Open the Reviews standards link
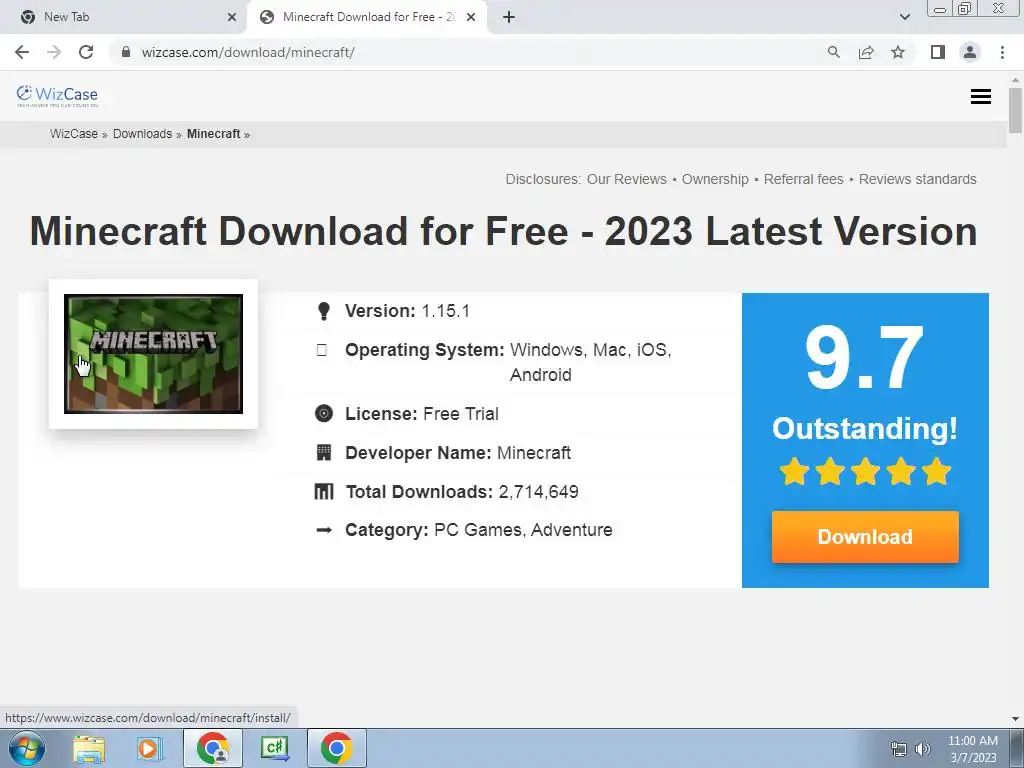Screen dimensions: 1024x768 coord(918,179)
